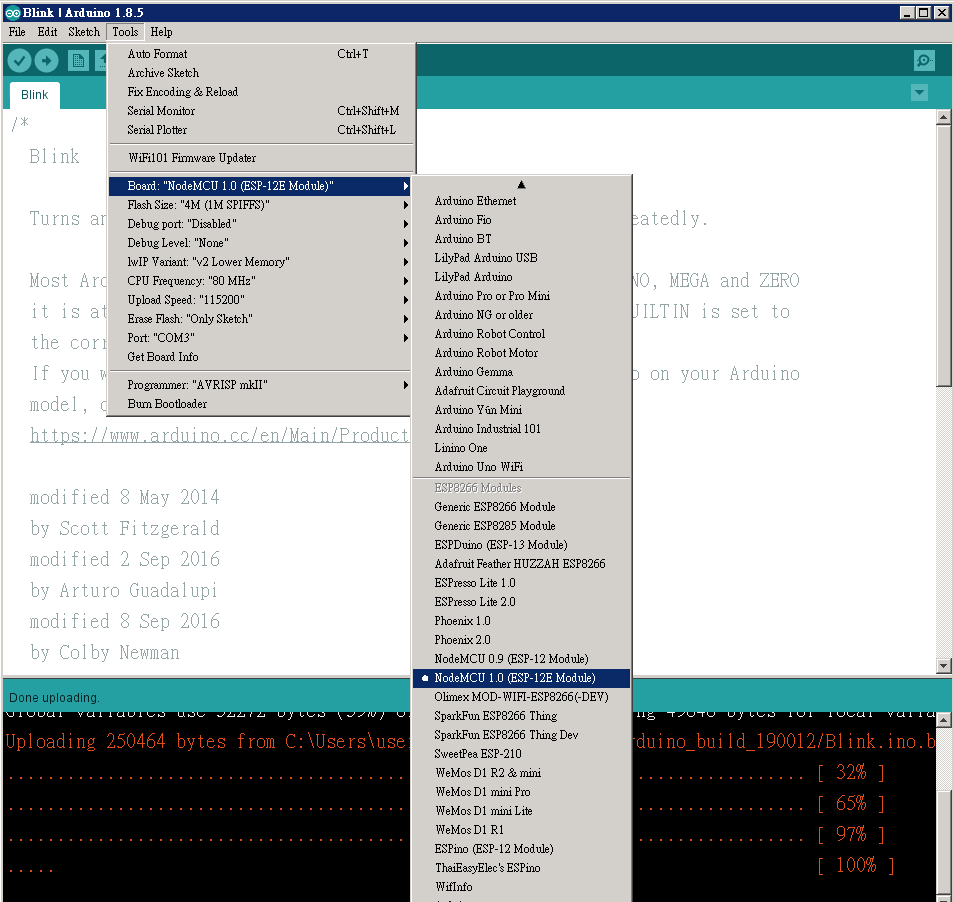The height and width of the screenshot is (902, 954).
Task: Click Burn Bootloader
Action: click(x=260, y=404)
